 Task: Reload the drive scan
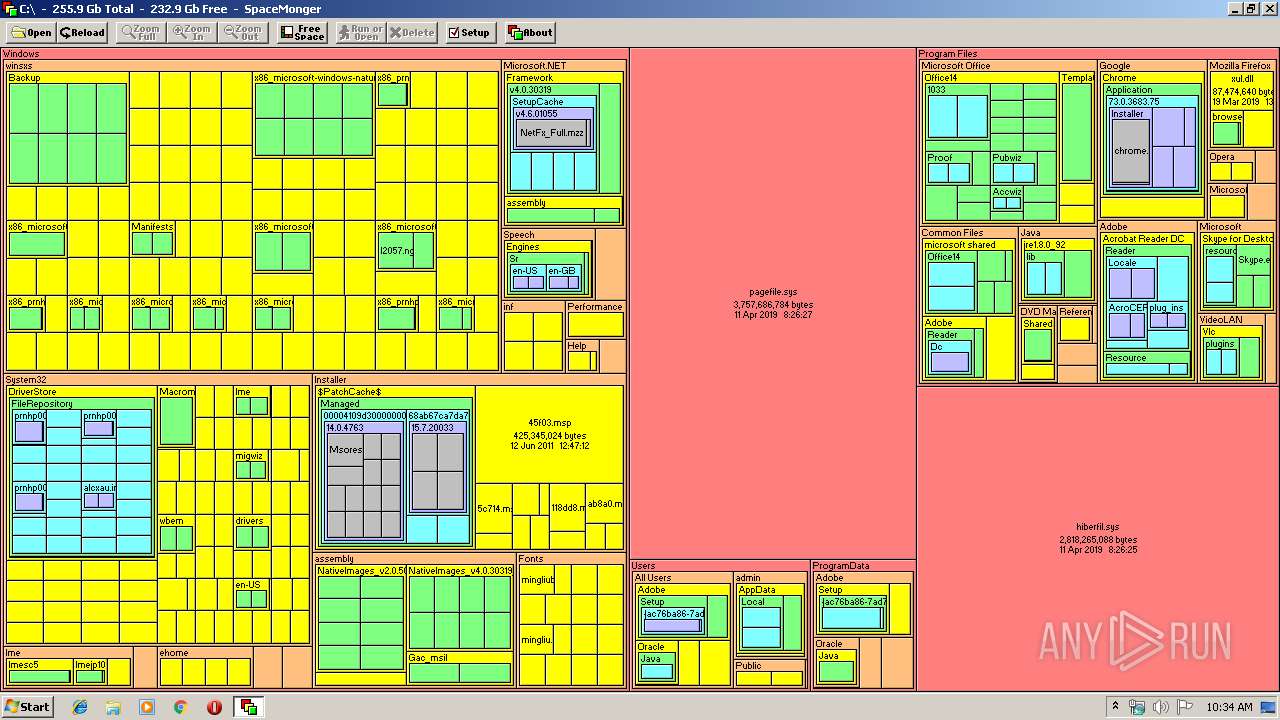click(x=82, y=32)
